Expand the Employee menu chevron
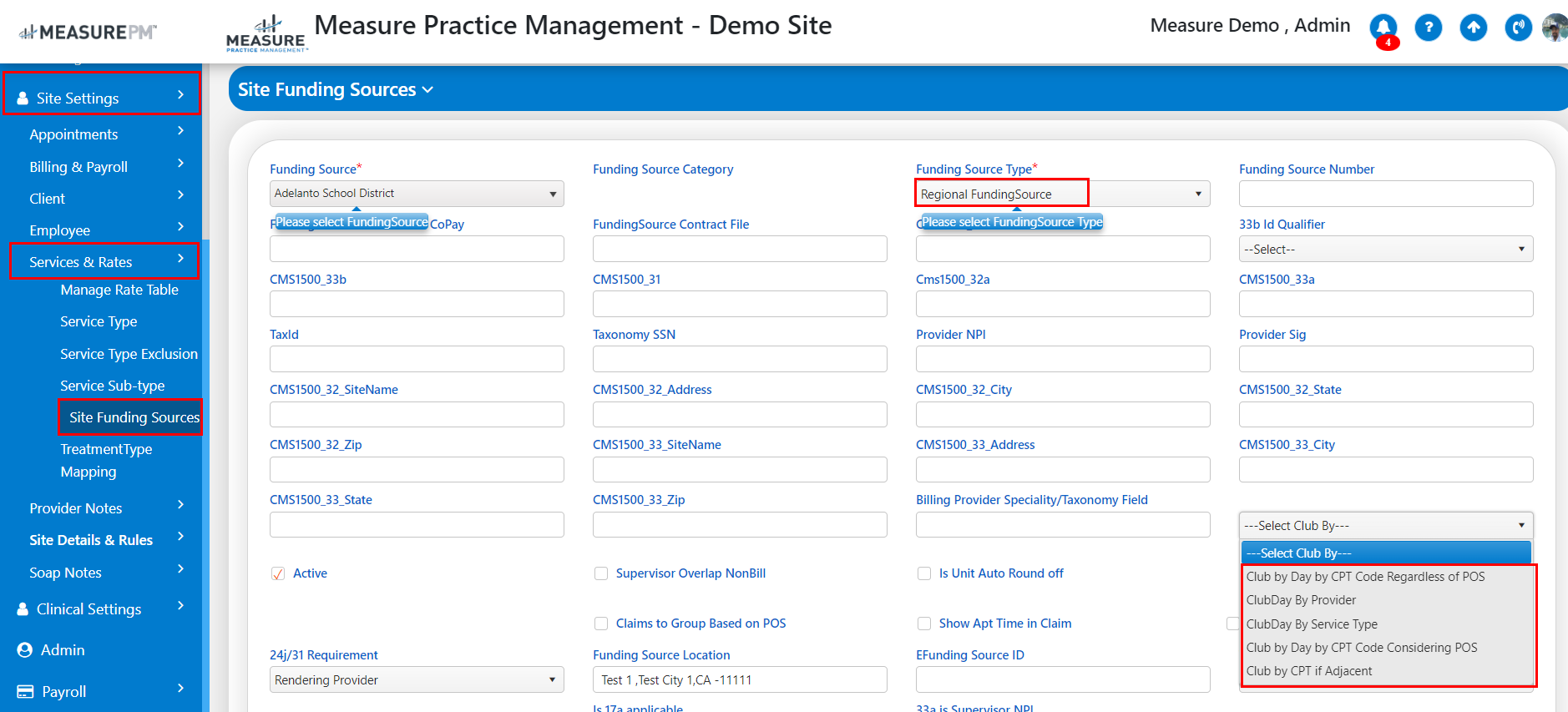Viewport: 1568px width, 712px height. coord(180,227)
